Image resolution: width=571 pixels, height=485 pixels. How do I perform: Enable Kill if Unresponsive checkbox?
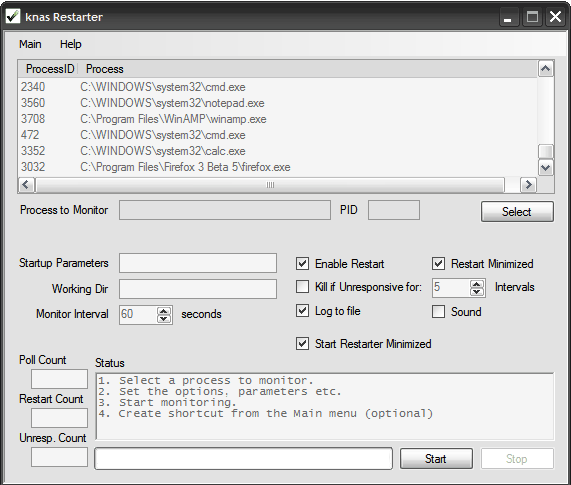(302, 287)
